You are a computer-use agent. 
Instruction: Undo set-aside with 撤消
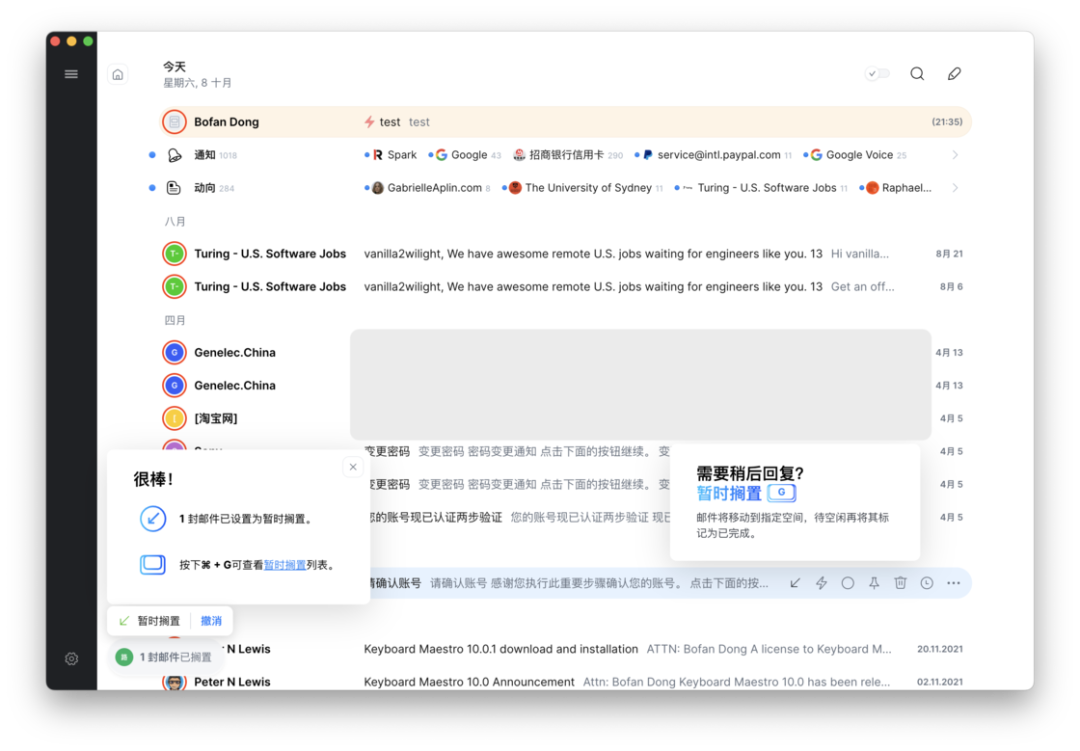click(211, 621)
